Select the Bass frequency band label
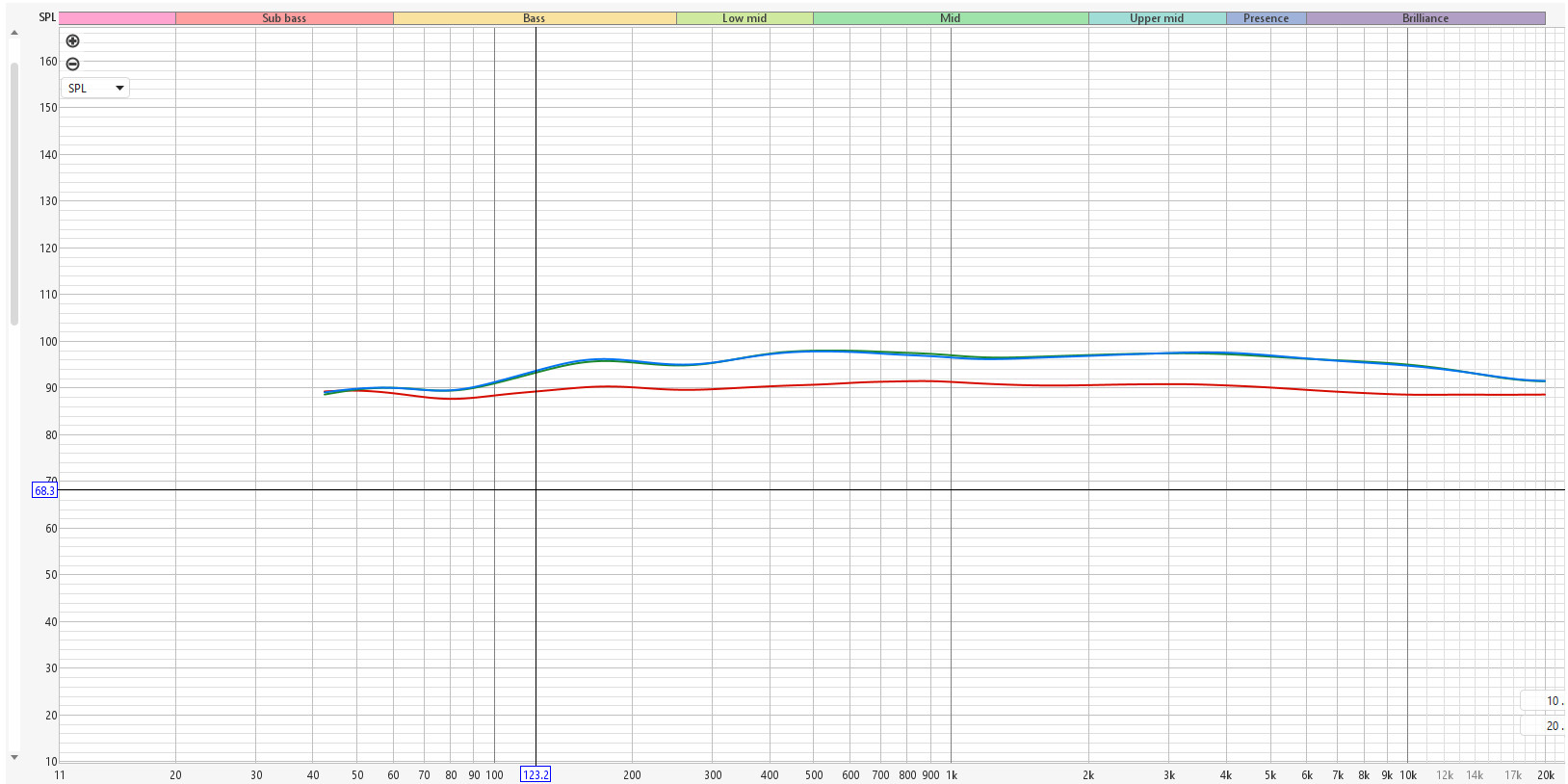The width and height of the screenshot is (1568, 784). coord(534,18)
